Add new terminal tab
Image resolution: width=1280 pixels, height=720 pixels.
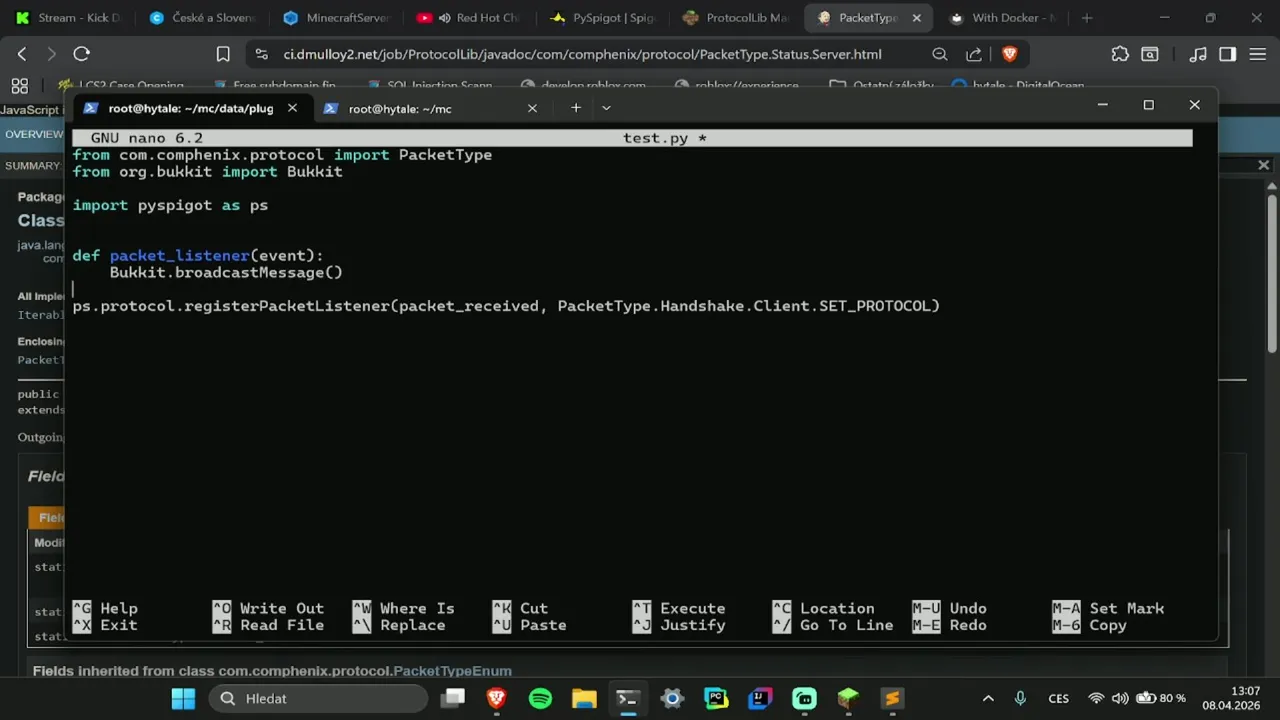coord(576,108)
